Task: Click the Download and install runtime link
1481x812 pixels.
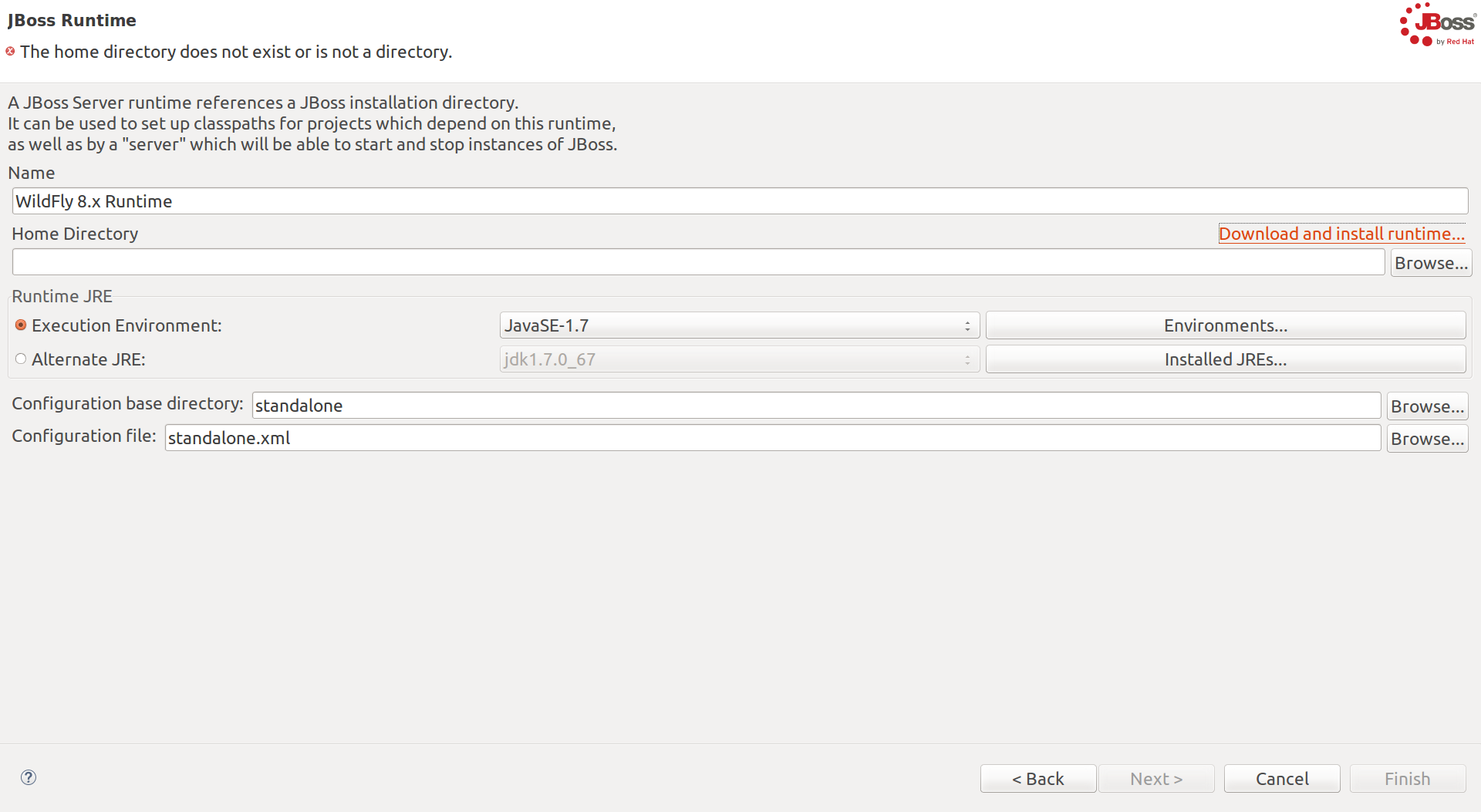Action: tap(1341, 234)
